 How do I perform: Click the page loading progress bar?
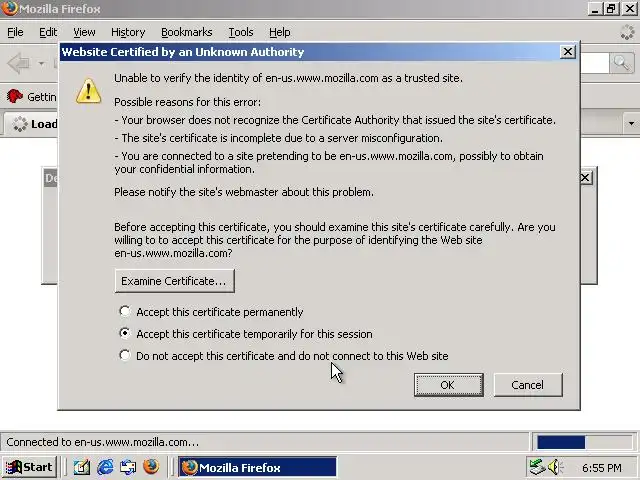[584, 442]
